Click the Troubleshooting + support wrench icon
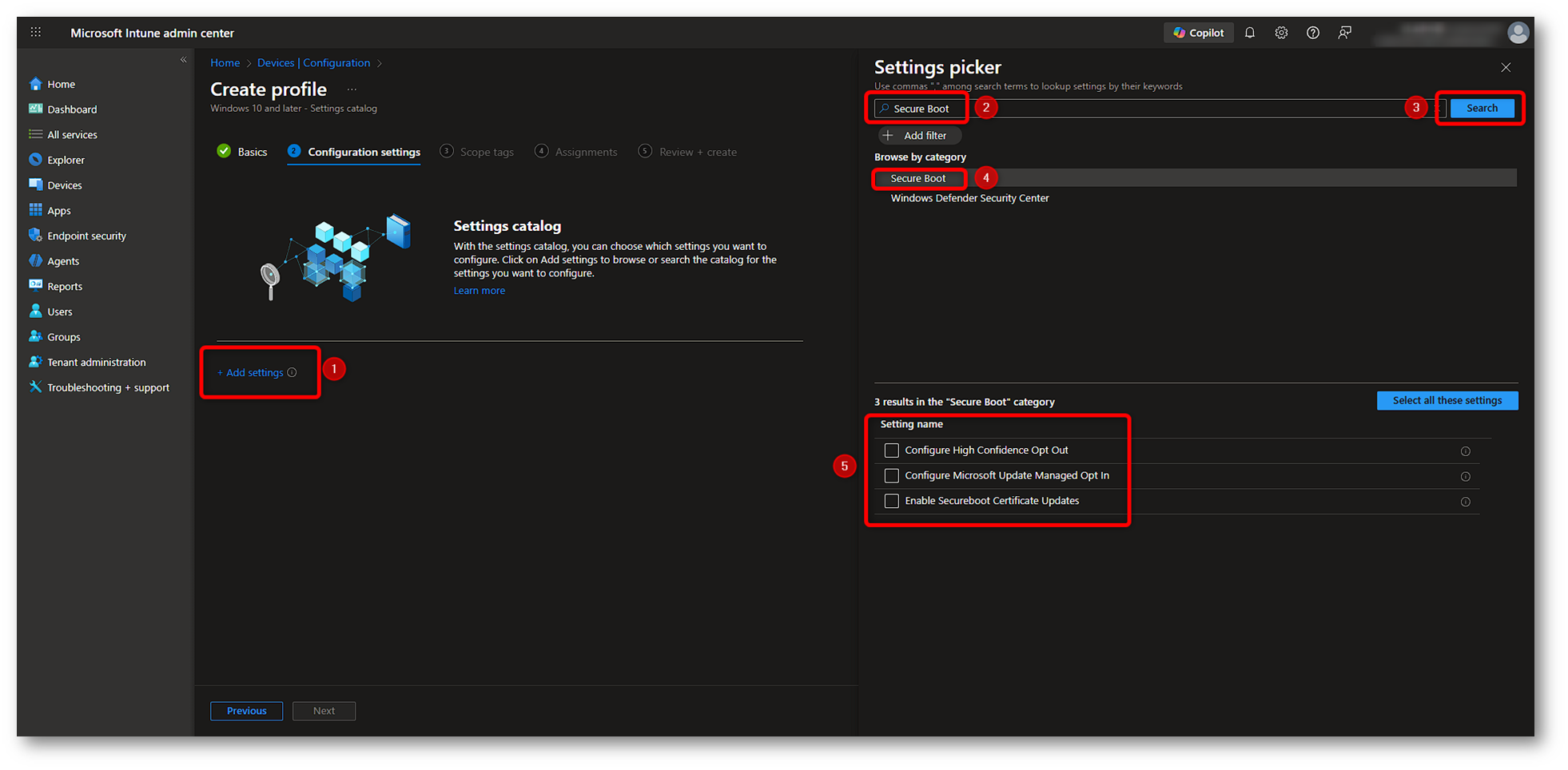The width and height of the screenshot is (1568, 770). 35,387
